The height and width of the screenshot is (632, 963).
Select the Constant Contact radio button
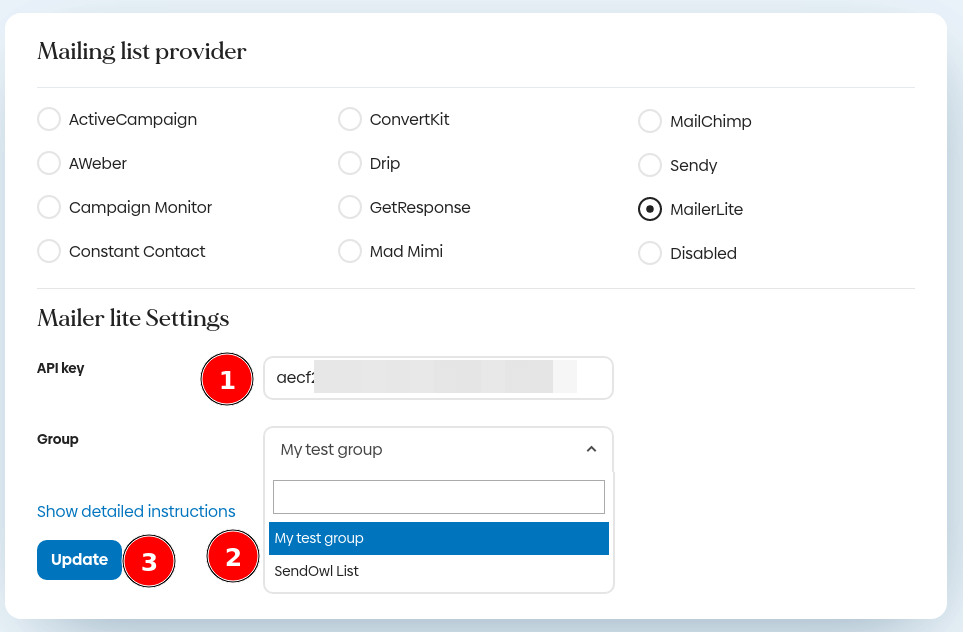(x=49, y=251)
